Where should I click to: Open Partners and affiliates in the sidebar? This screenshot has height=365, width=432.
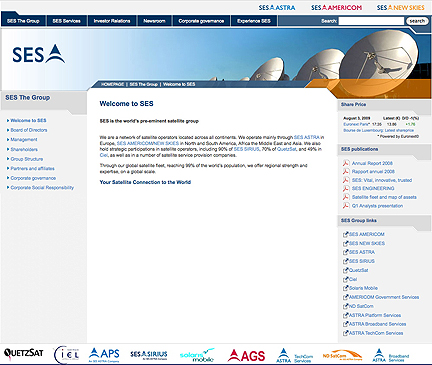tap(32, 168)
